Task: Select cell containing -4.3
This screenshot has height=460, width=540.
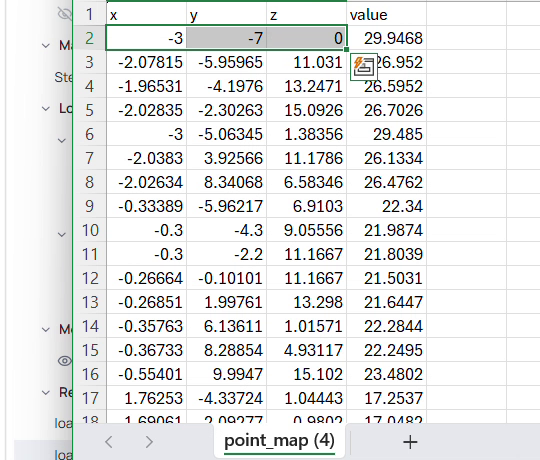Action: point(227,230)
